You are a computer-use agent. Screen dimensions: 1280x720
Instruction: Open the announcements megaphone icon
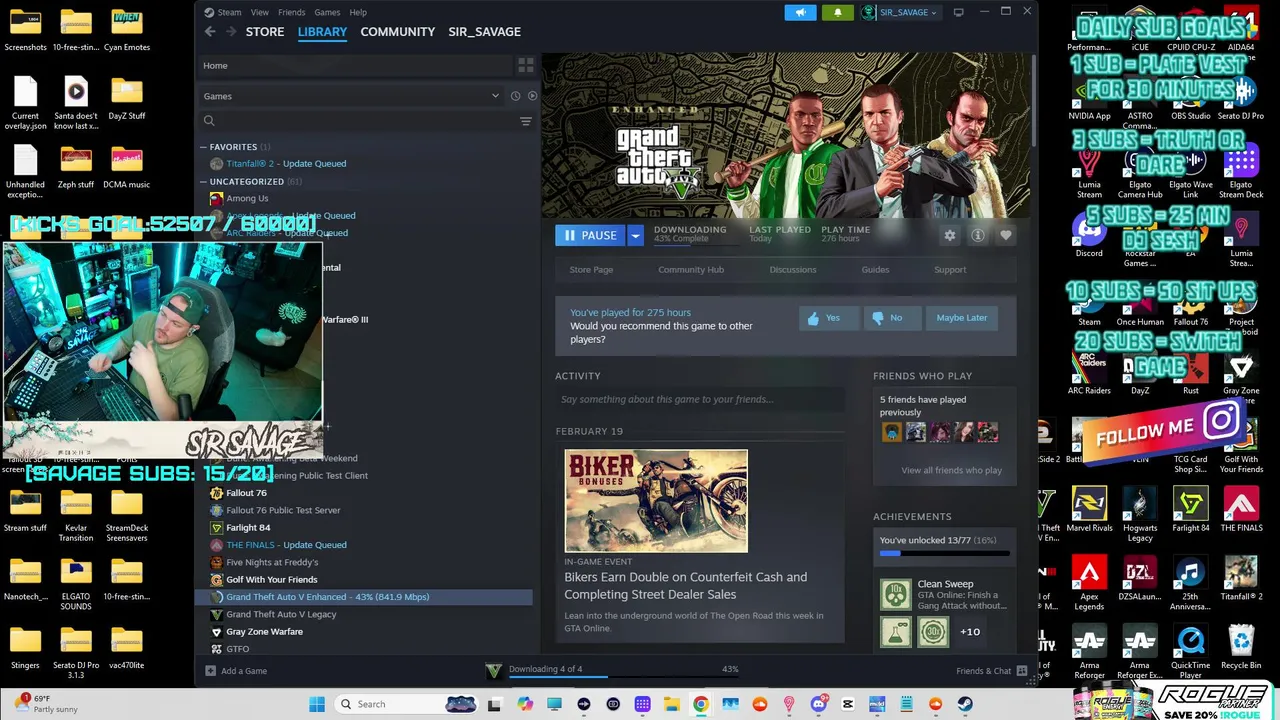[x=800, y=12]
